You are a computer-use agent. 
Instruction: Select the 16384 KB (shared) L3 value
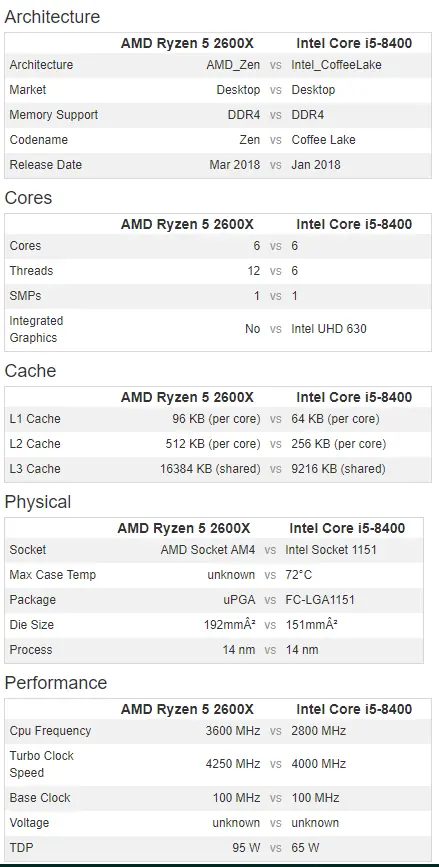(210, 469)
